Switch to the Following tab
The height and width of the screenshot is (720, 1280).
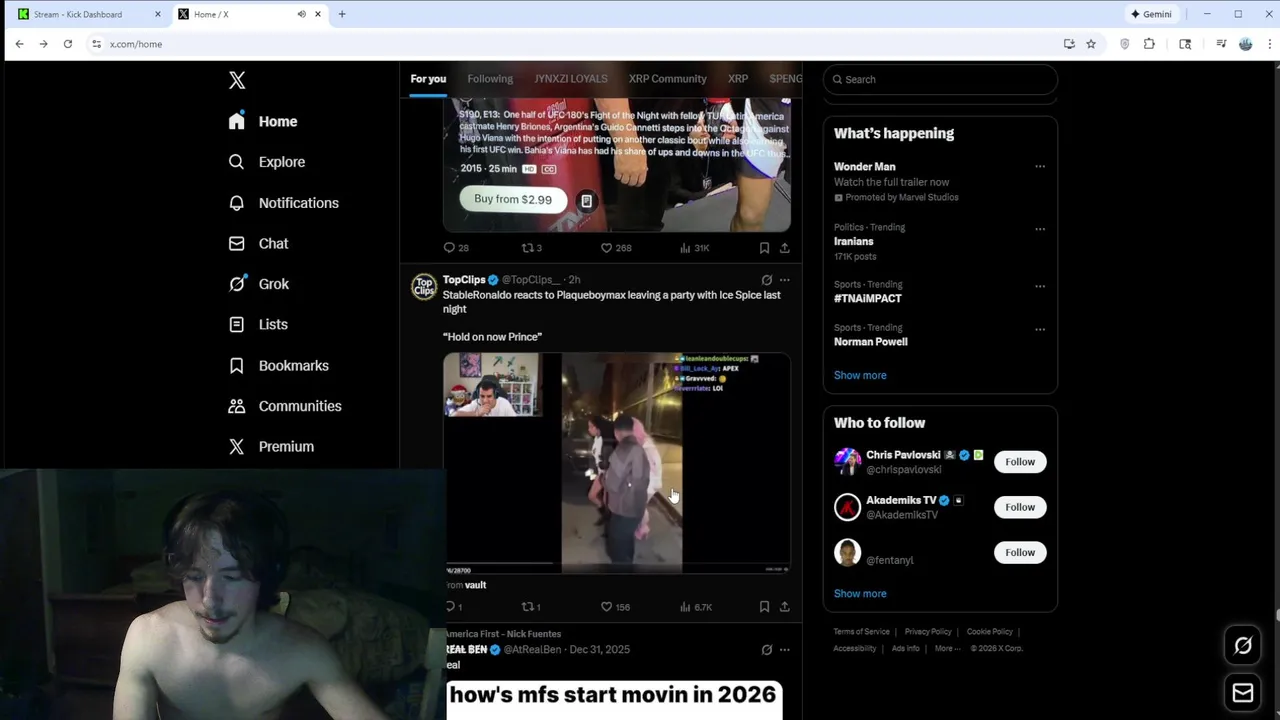tap(490, 79)
